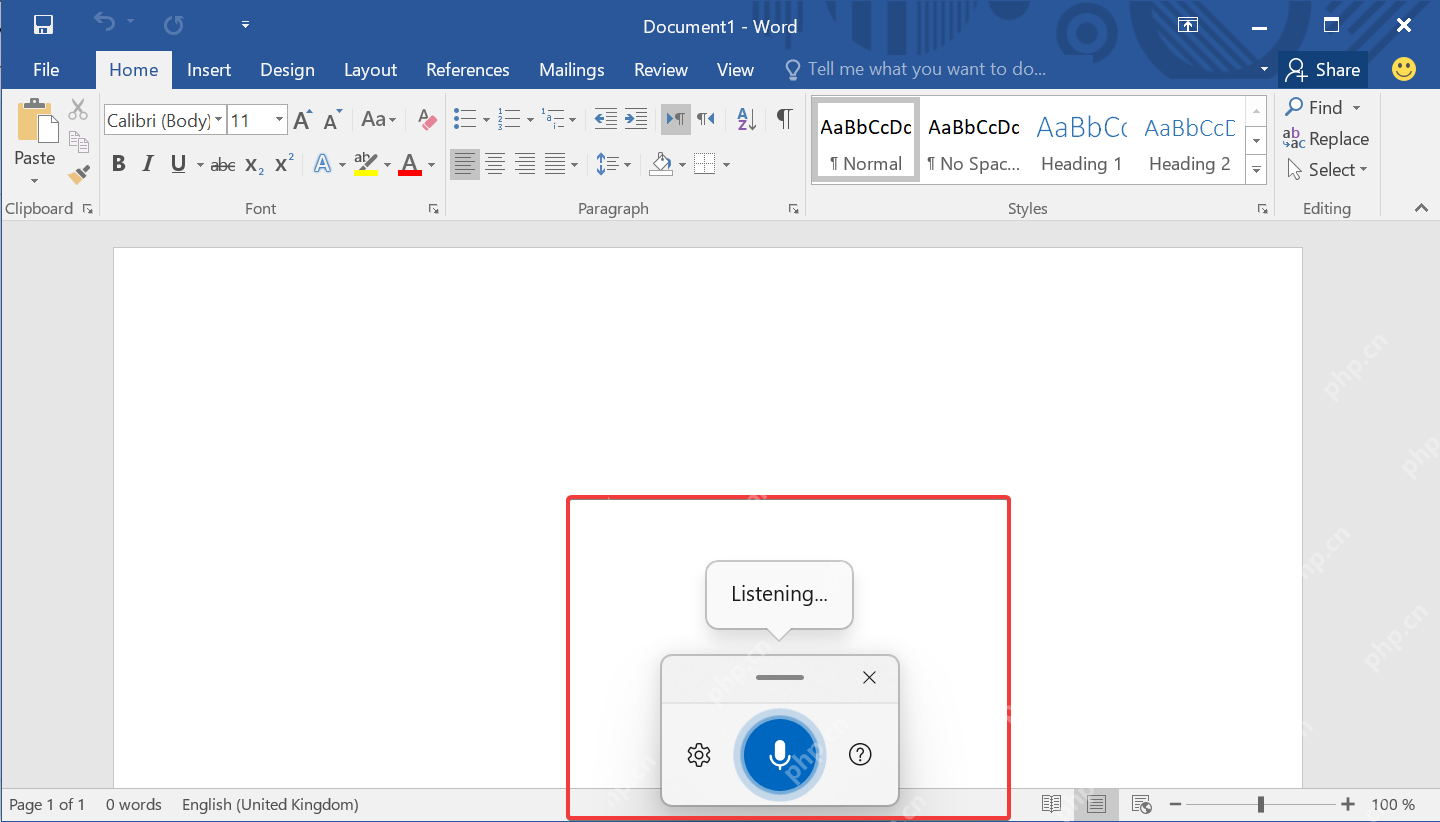Open the Select dropdown in Editing
Screen dimensions: 1440x822
point(1327,170)
